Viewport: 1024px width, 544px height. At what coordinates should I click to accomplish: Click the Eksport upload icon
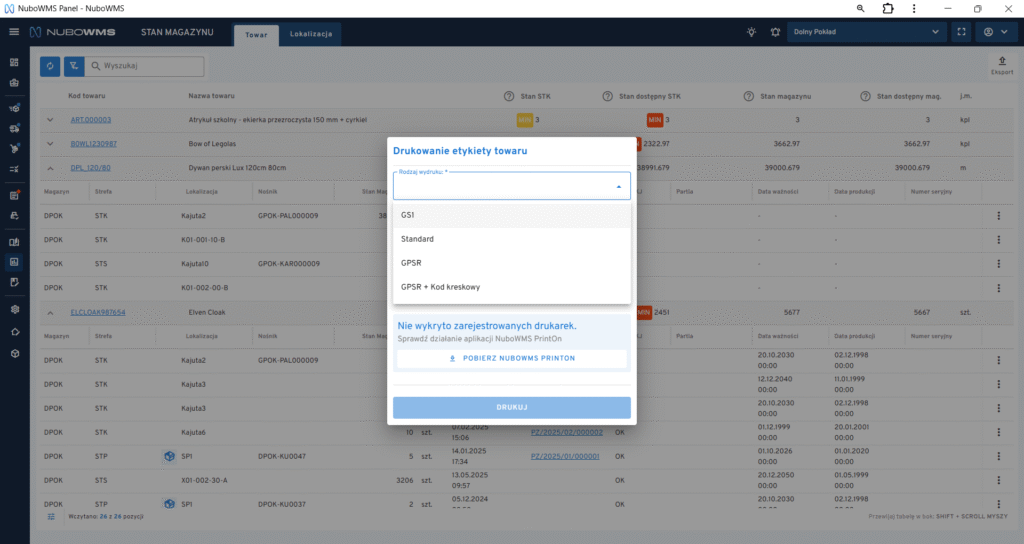coord(1002,63)
